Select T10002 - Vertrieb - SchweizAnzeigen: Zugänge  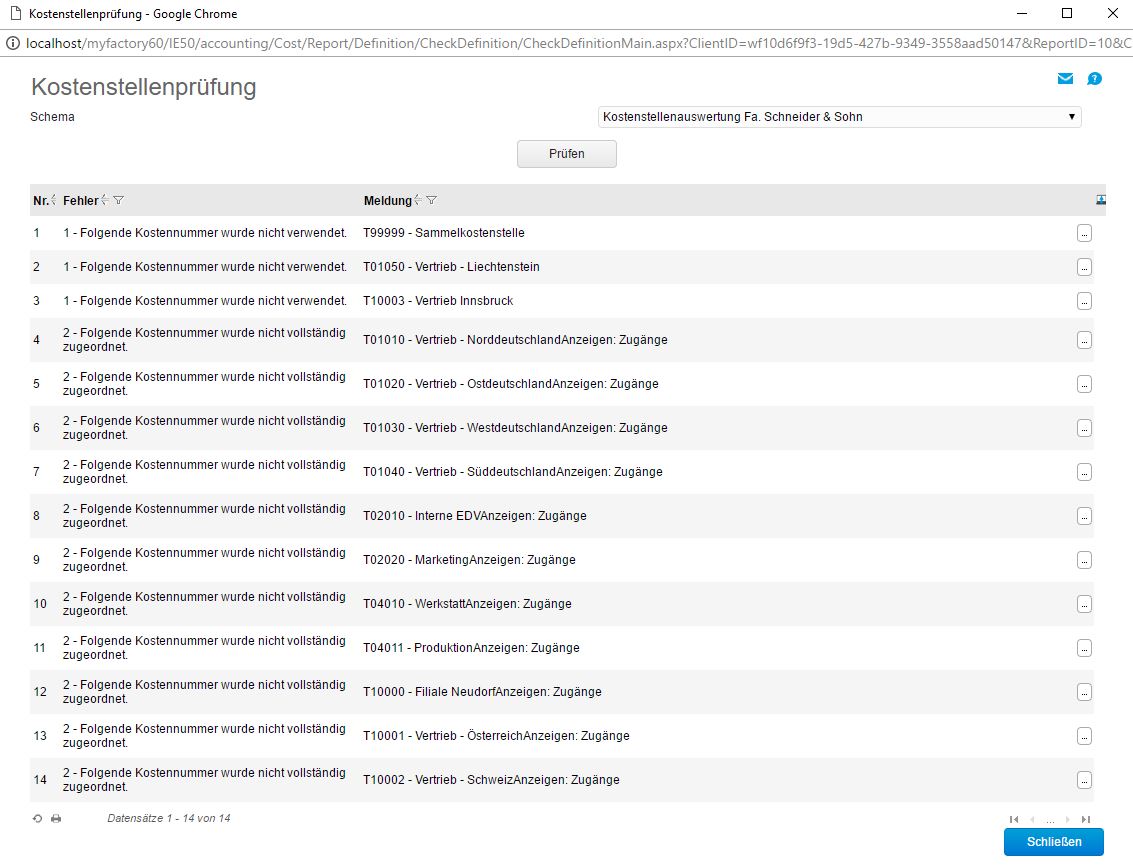pos(491,780)
